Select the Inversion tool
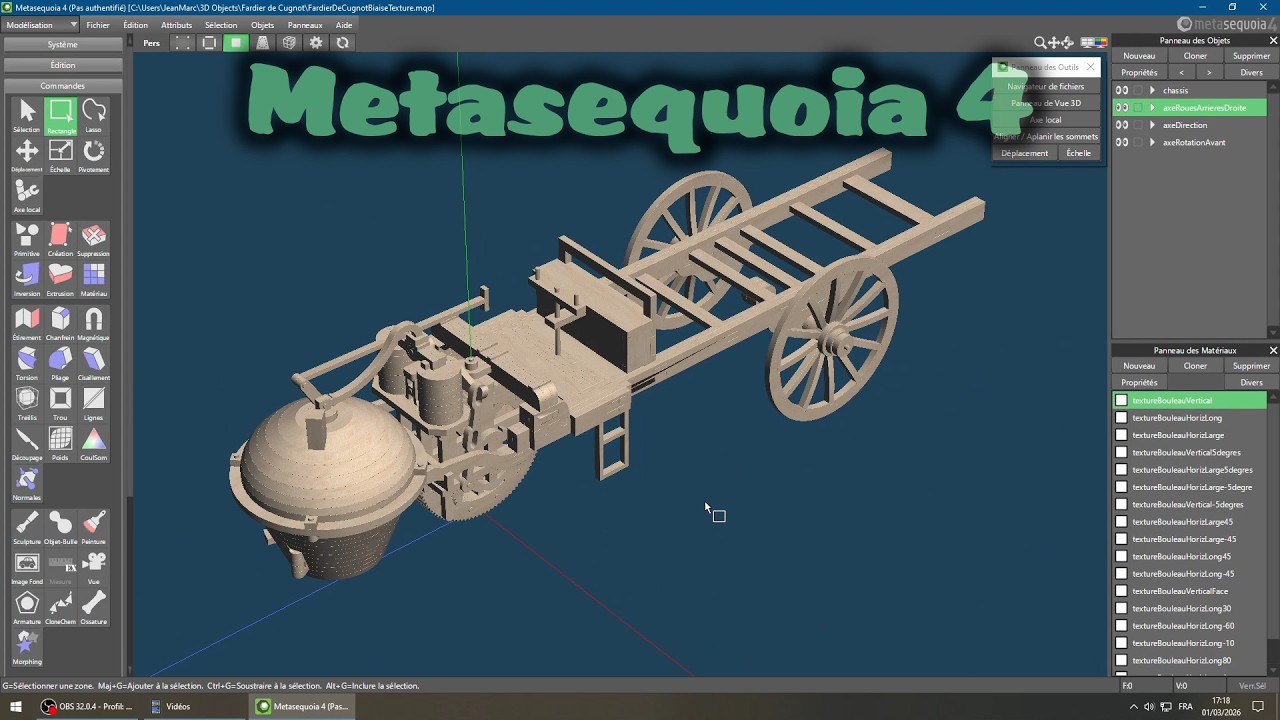 click(27, 280)
